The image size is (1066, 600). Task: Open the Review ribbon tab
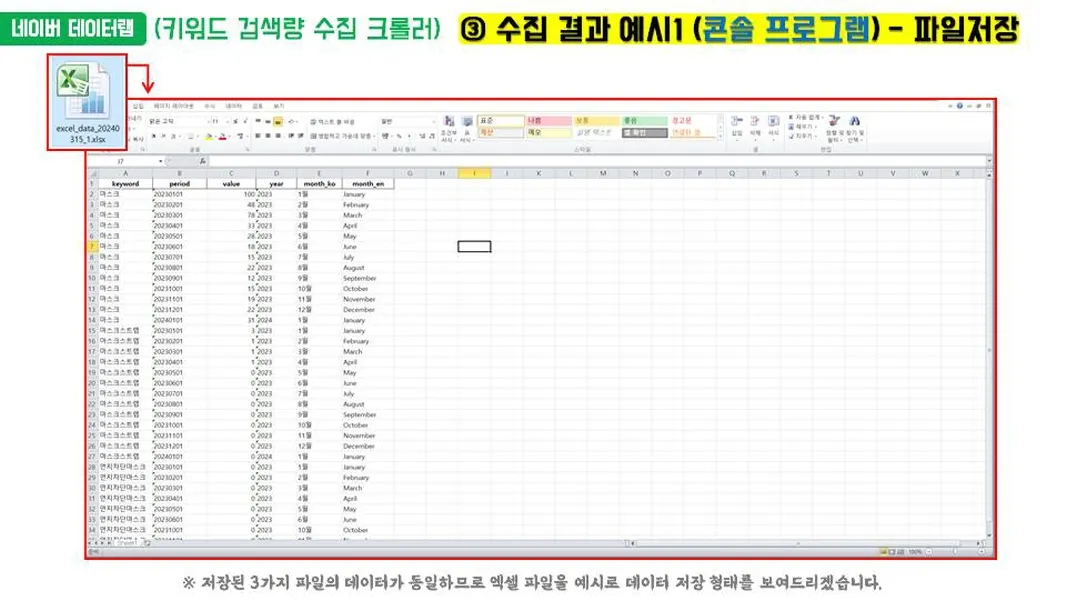click(258, 106)
